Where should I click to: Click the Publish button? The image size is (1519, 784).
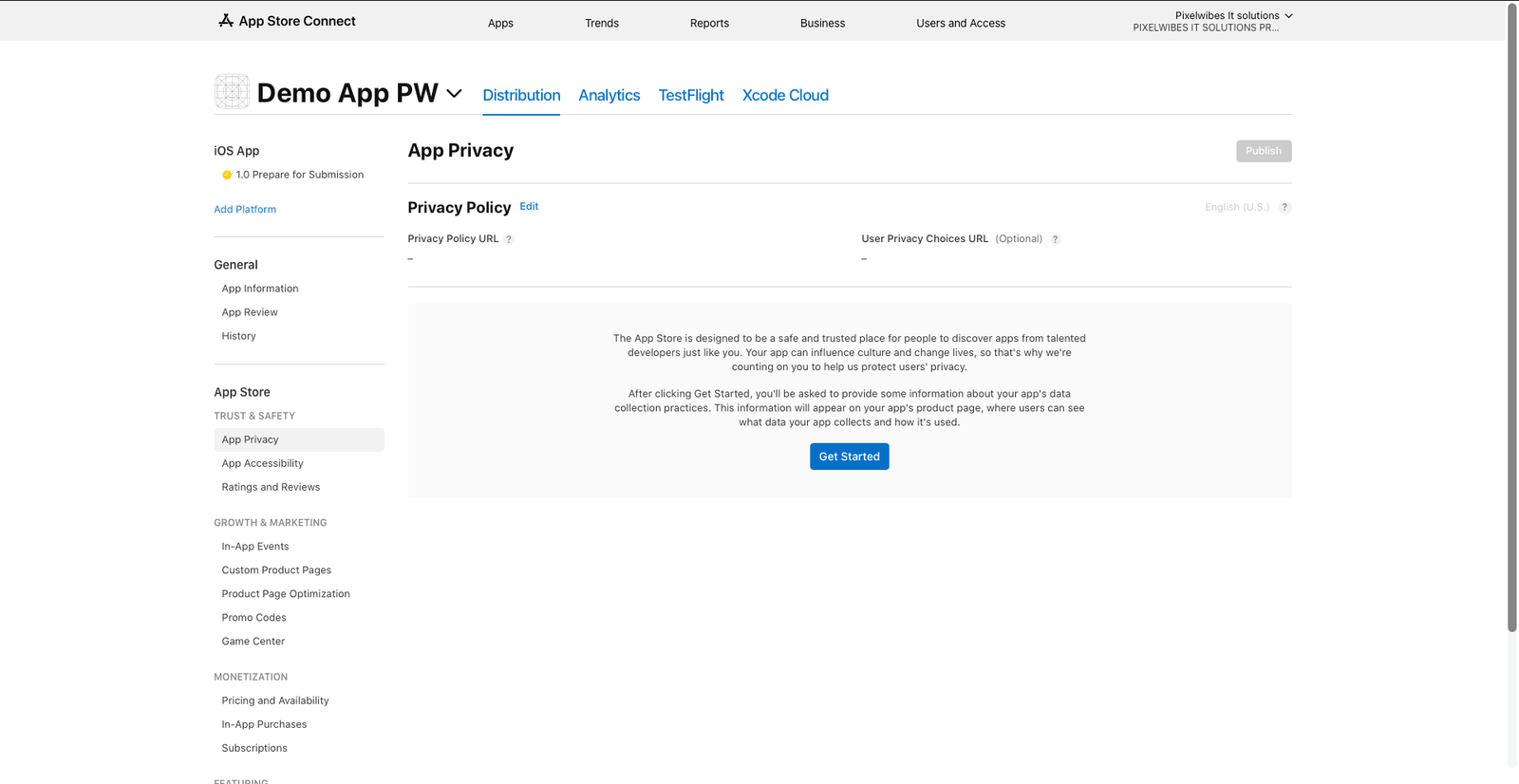tap(1264, 151)
